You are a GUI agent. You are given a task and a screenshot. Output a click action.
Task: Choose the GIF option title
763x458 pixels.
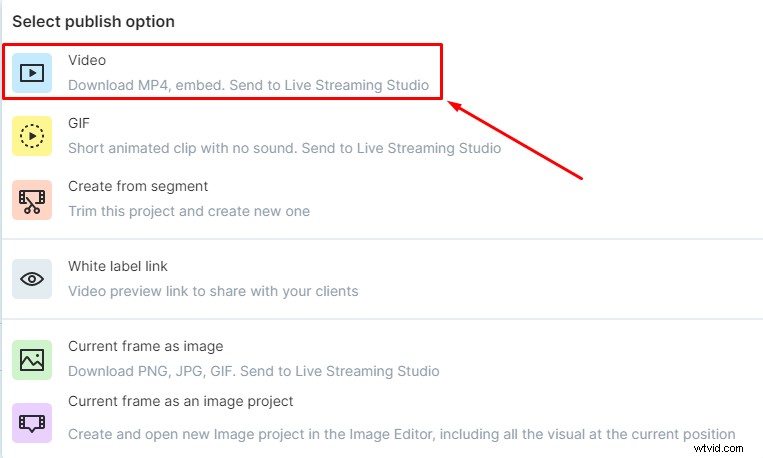[79, 123]
